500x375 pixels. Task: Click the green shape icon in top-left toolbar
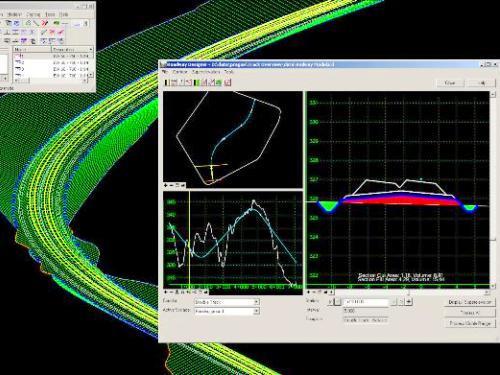[x=56, y=23]
